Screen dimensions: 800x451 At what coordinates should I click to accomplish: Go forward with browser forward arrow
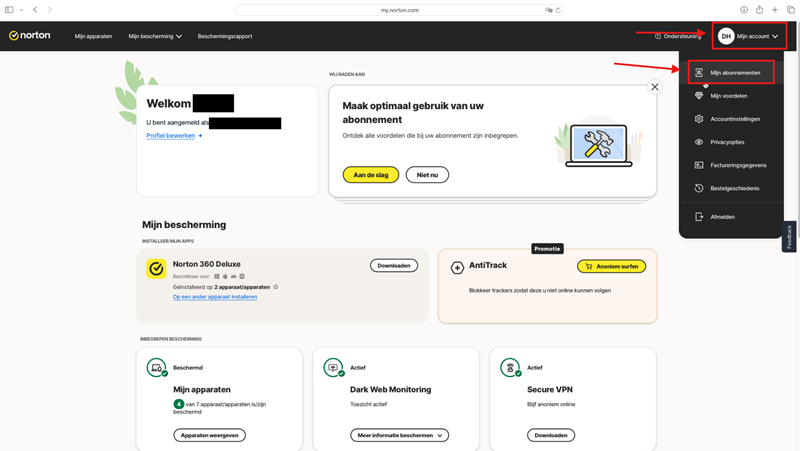49,10
